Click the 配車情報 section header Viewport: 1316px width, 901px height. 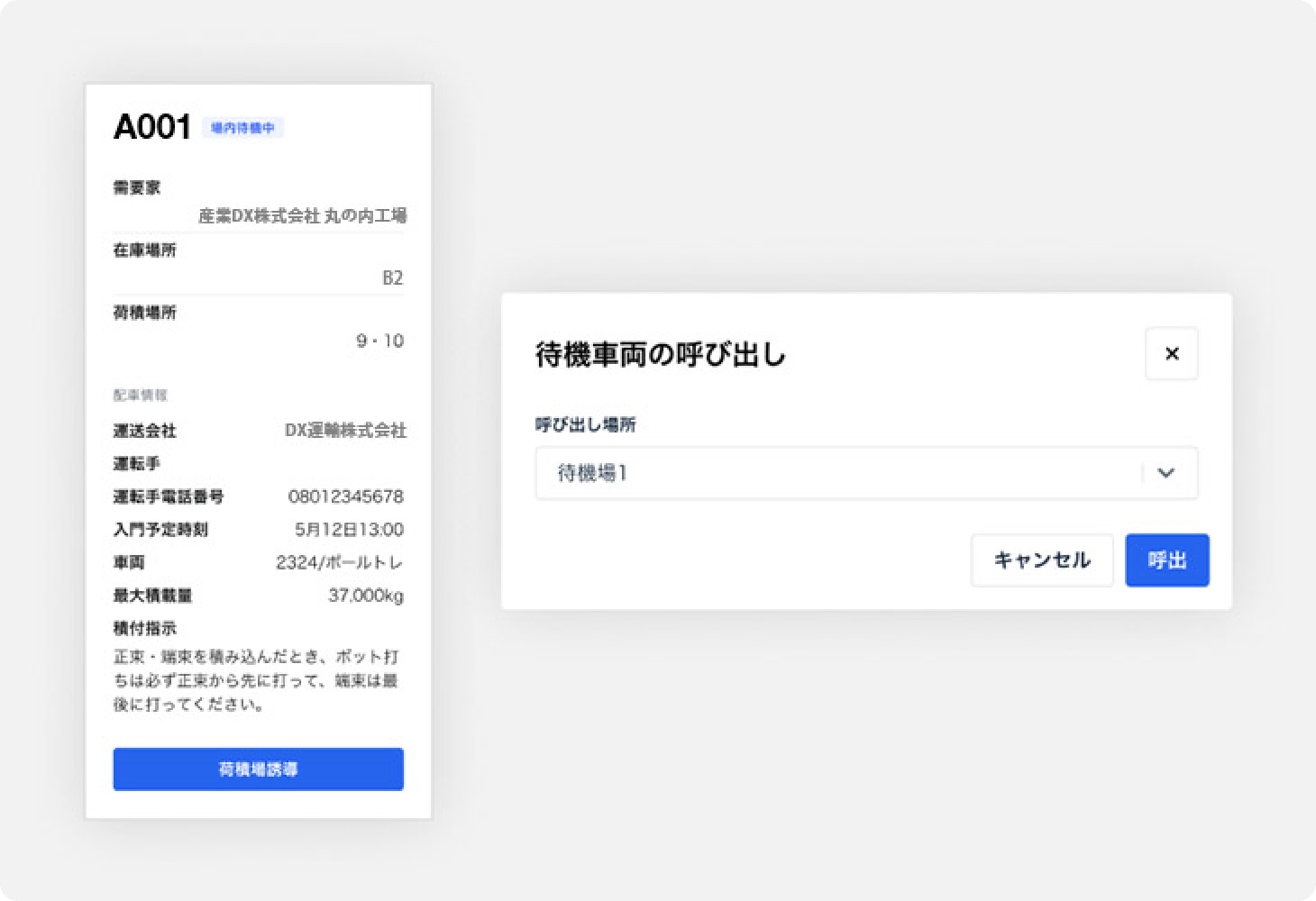(x=140, y=395)
